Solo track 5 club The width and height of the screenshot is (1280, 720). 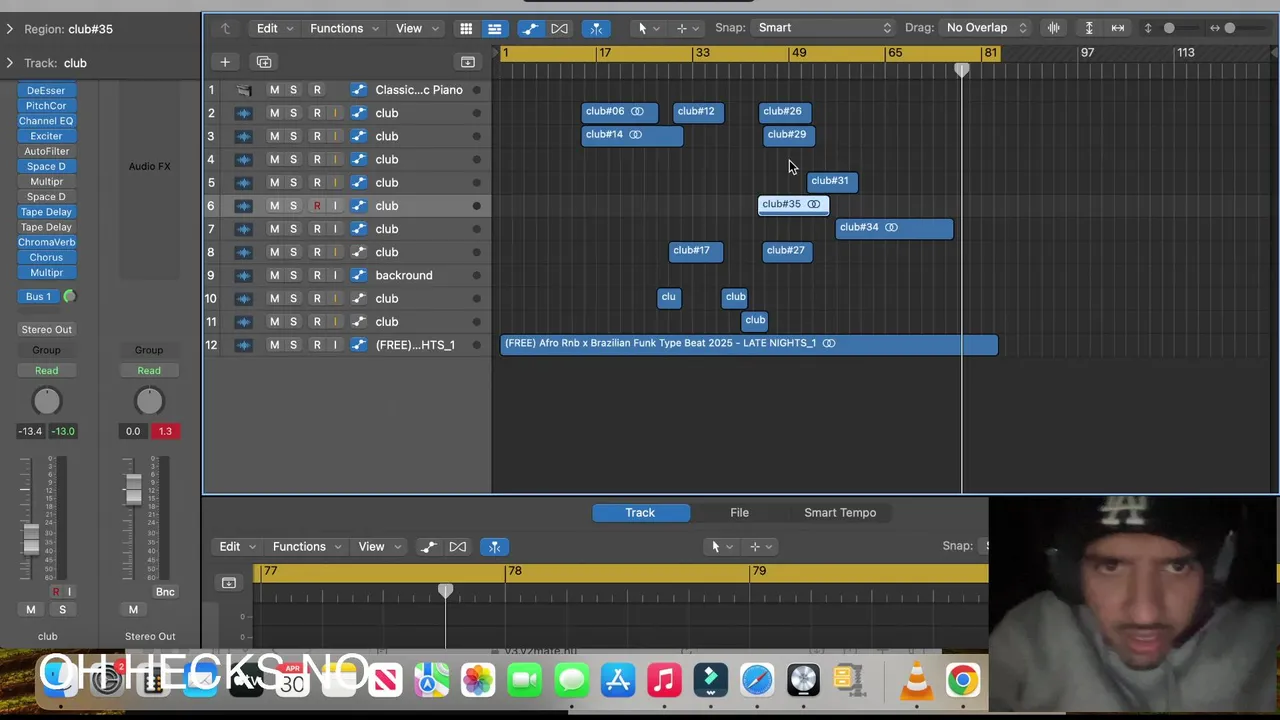click(x=293, y=183)
